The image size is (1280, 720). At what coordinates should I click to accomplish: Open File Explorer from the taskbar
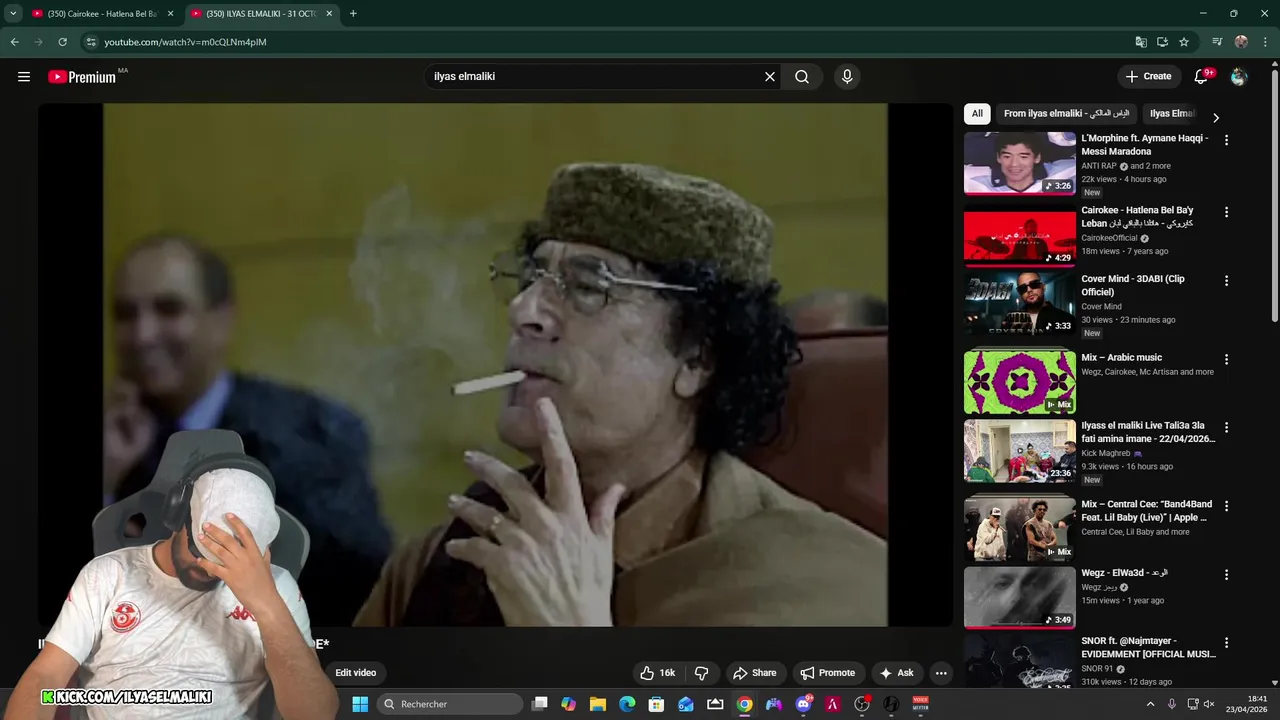(598, 704)
